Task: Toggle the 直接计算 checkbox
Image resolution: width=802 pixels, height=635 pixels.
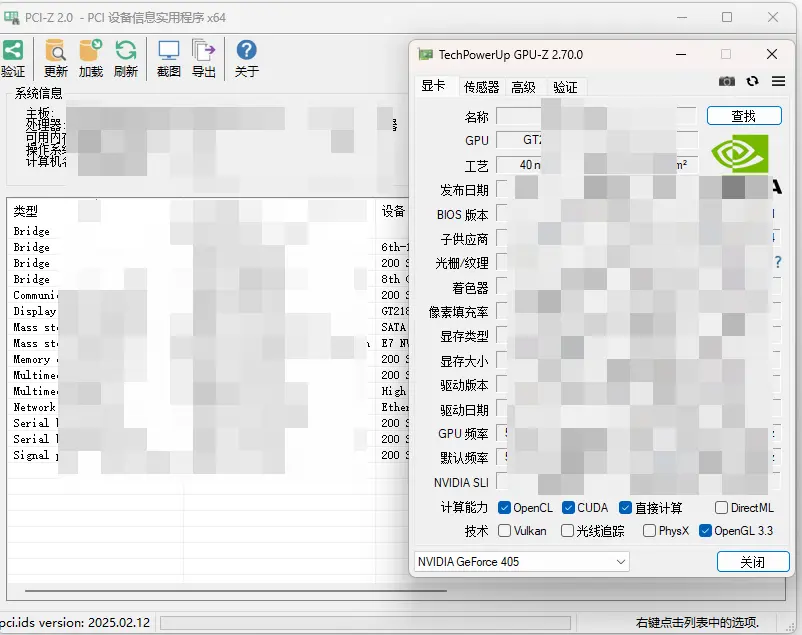Action: click(626, 508)
